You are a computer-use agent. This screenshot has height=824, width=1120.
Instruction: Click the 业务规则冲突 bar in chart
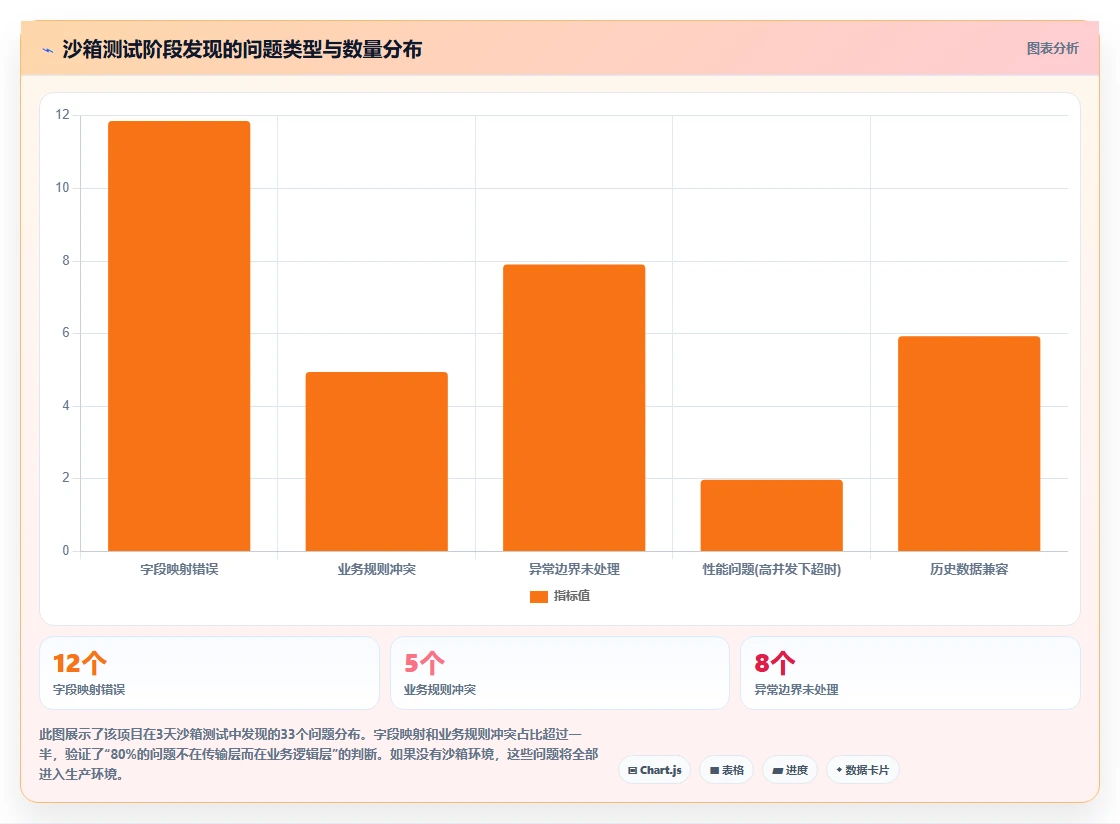point(376,461)
